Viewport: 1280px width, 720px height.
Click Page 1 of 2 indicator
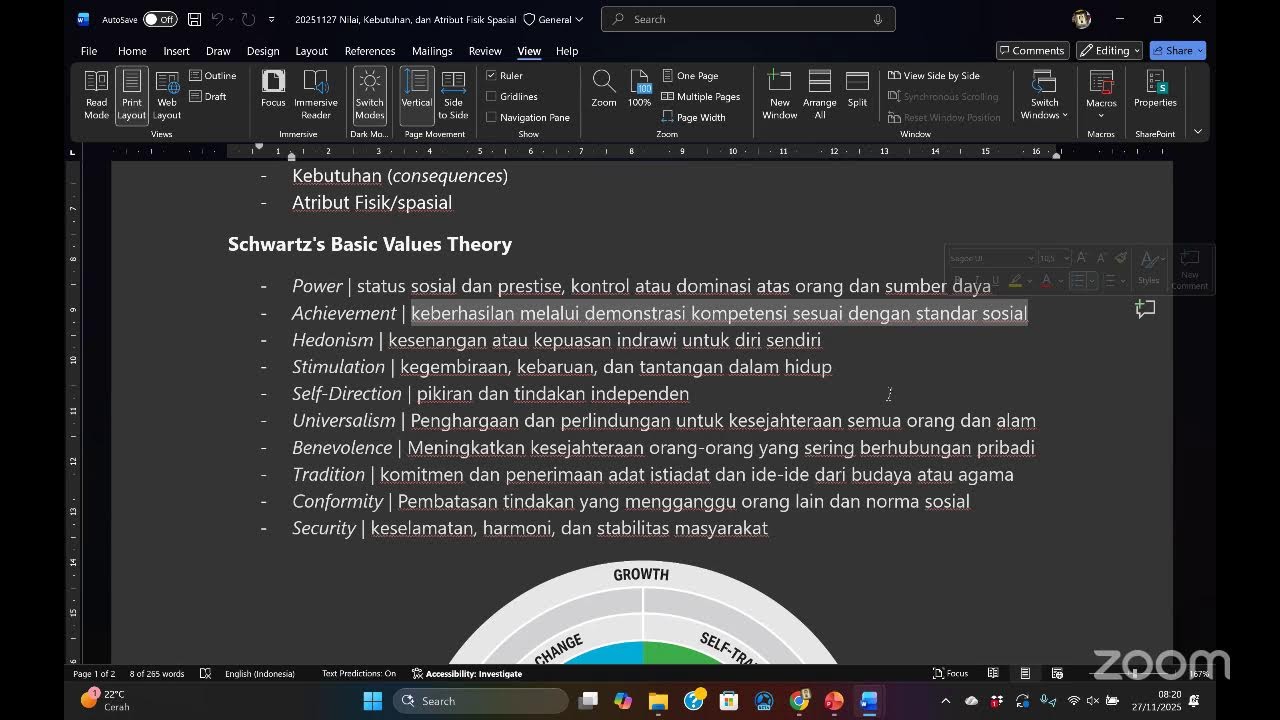click(x=94, y=674)
